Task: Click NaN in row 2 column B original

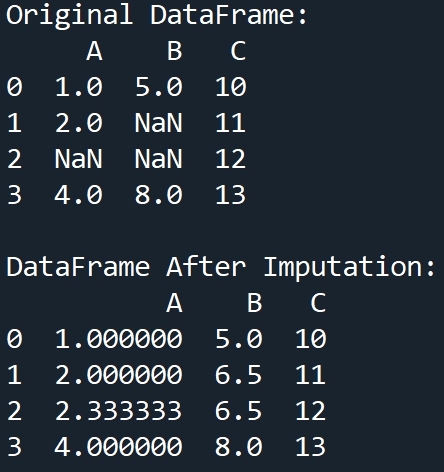Action: [159, 159]
